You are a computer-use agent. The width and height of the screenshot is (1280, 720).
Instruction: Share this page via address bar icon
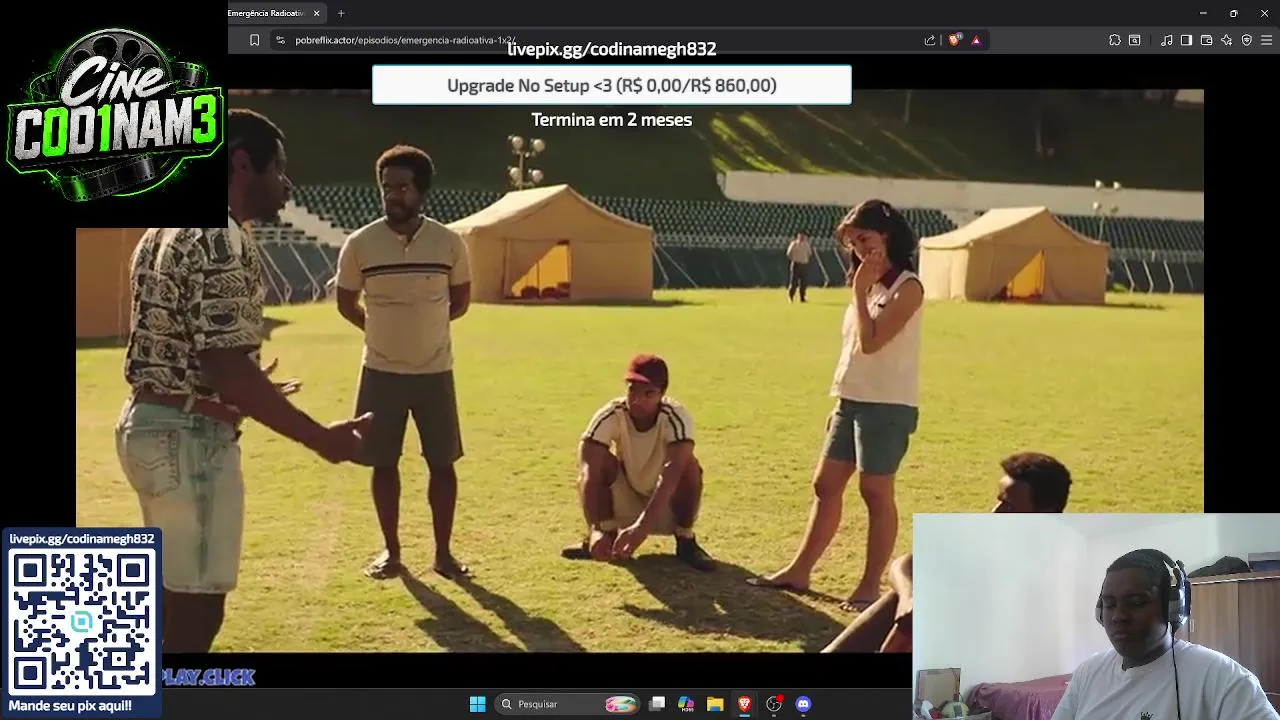pos(930,40)
